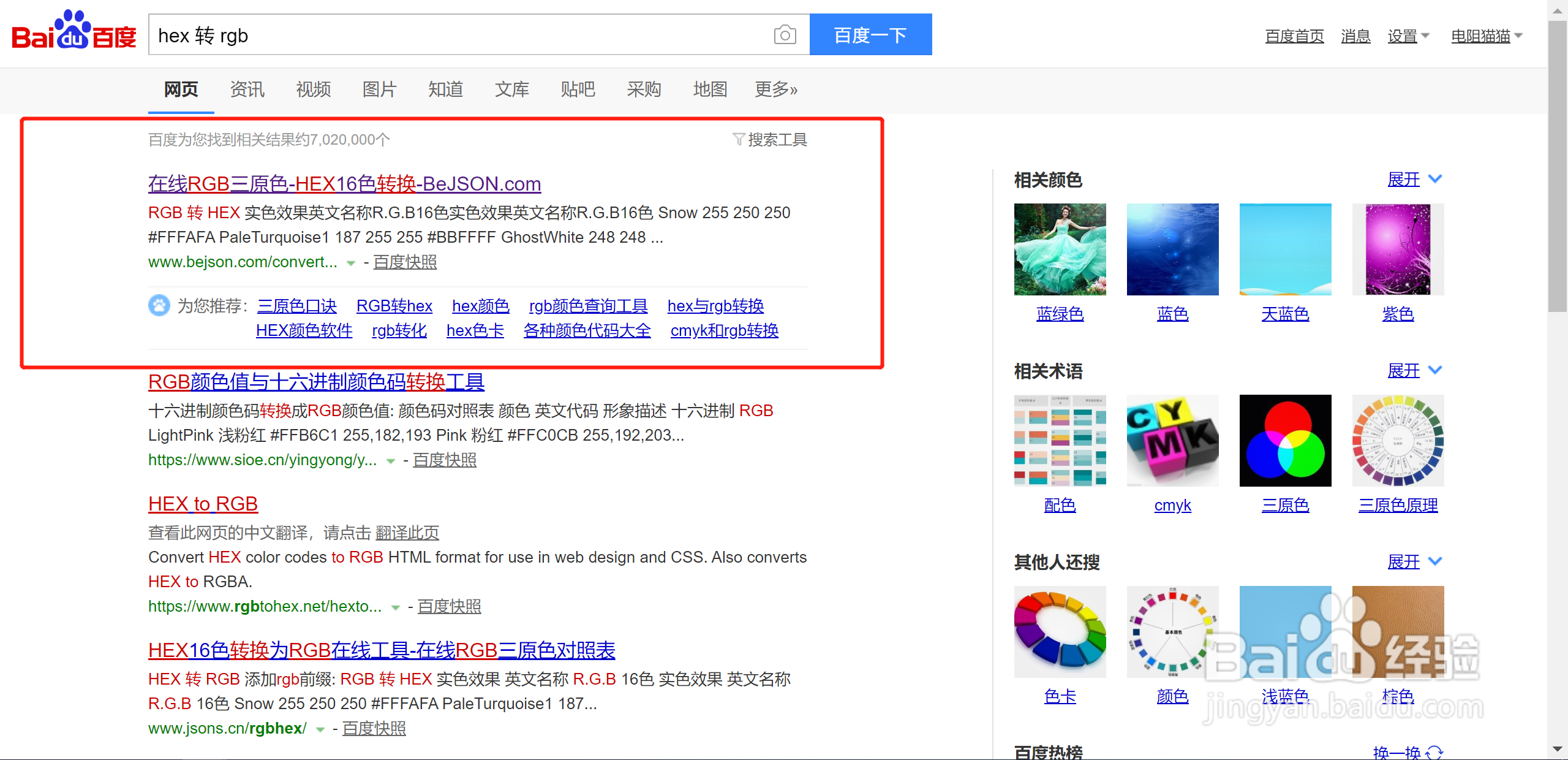Click the 百度一下 search button
The image size is (1568, 760).
(870, 35)
